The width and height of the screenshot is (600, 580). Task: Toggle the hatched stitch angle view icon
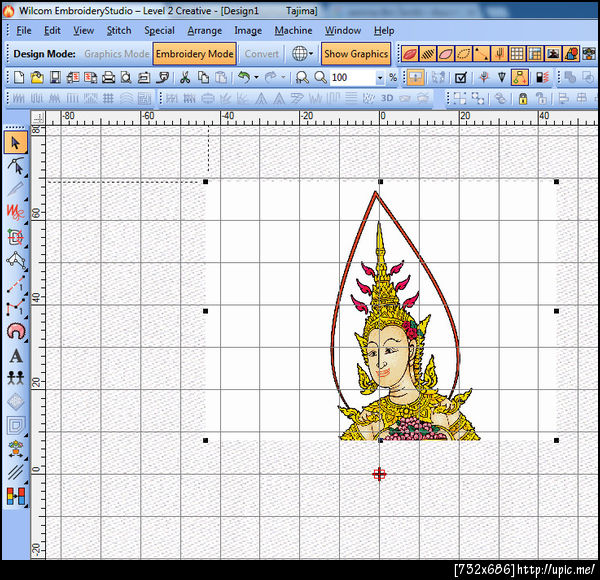pos(427,54)
